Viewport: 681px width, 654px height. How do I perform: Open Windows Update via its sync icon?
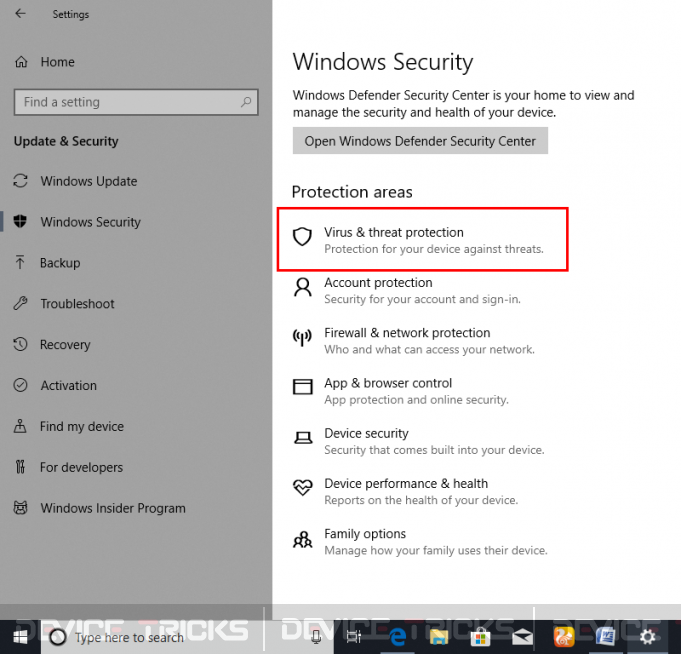tap(20, 181)
